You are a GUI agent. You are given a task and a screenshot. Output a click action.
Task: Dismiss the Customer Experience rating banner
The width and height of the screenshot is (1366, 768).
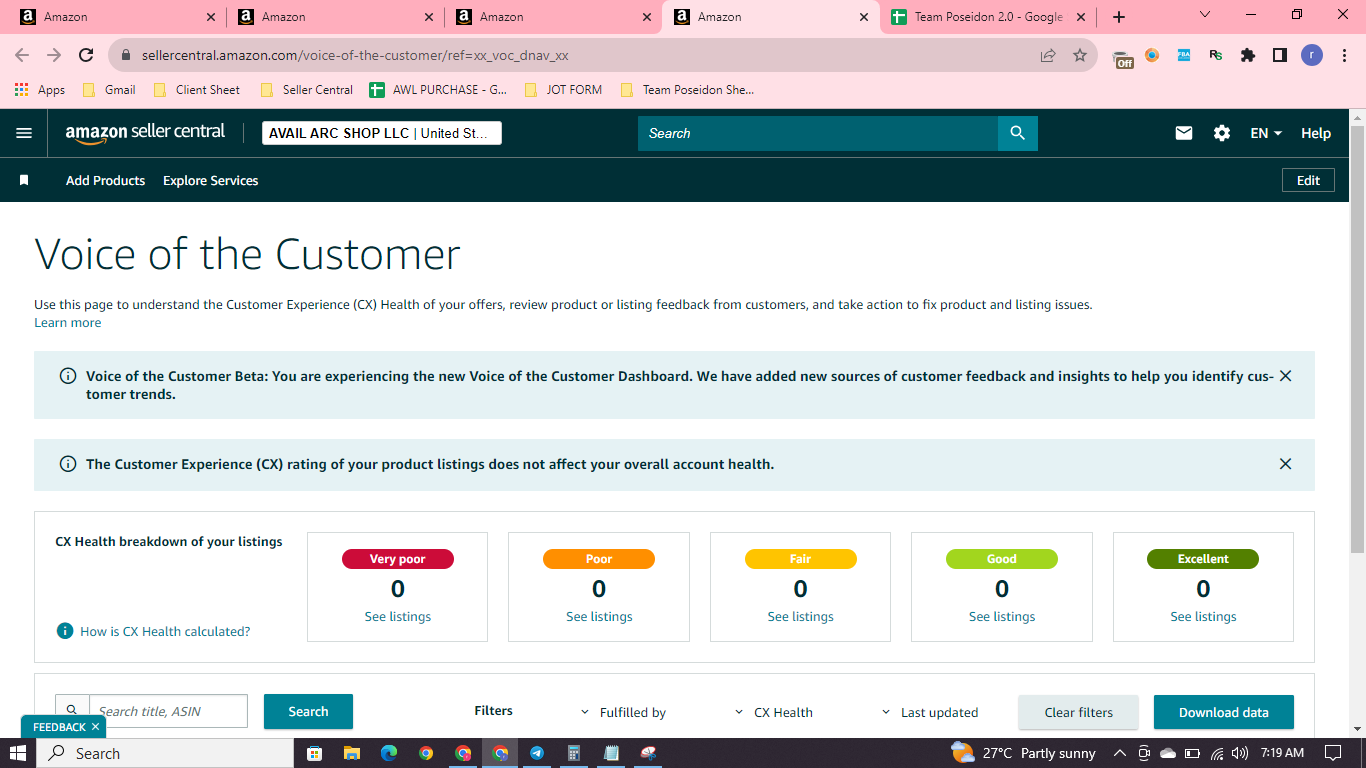coord(1286,464)
